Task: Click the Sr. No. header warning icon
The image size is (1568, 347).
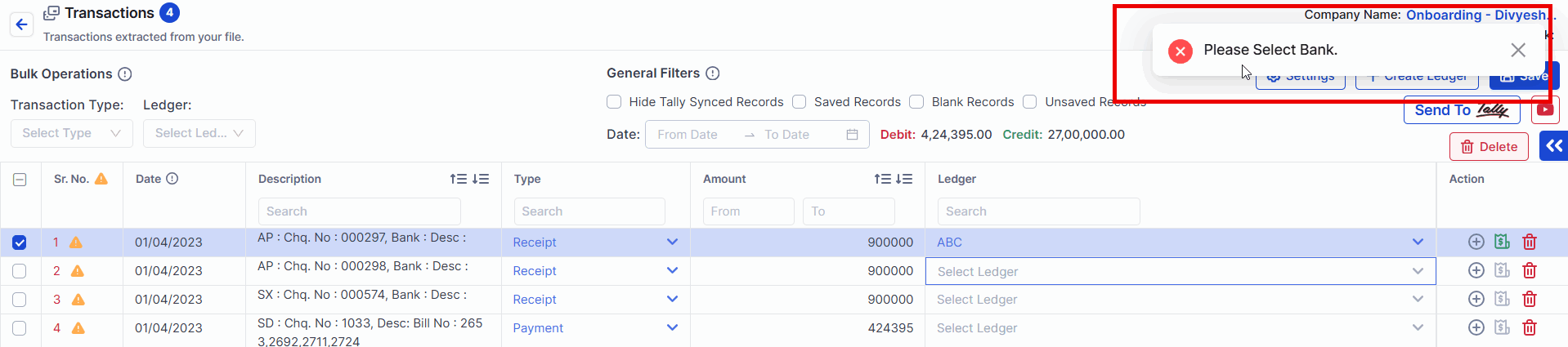Action: (x=101, y=179)
